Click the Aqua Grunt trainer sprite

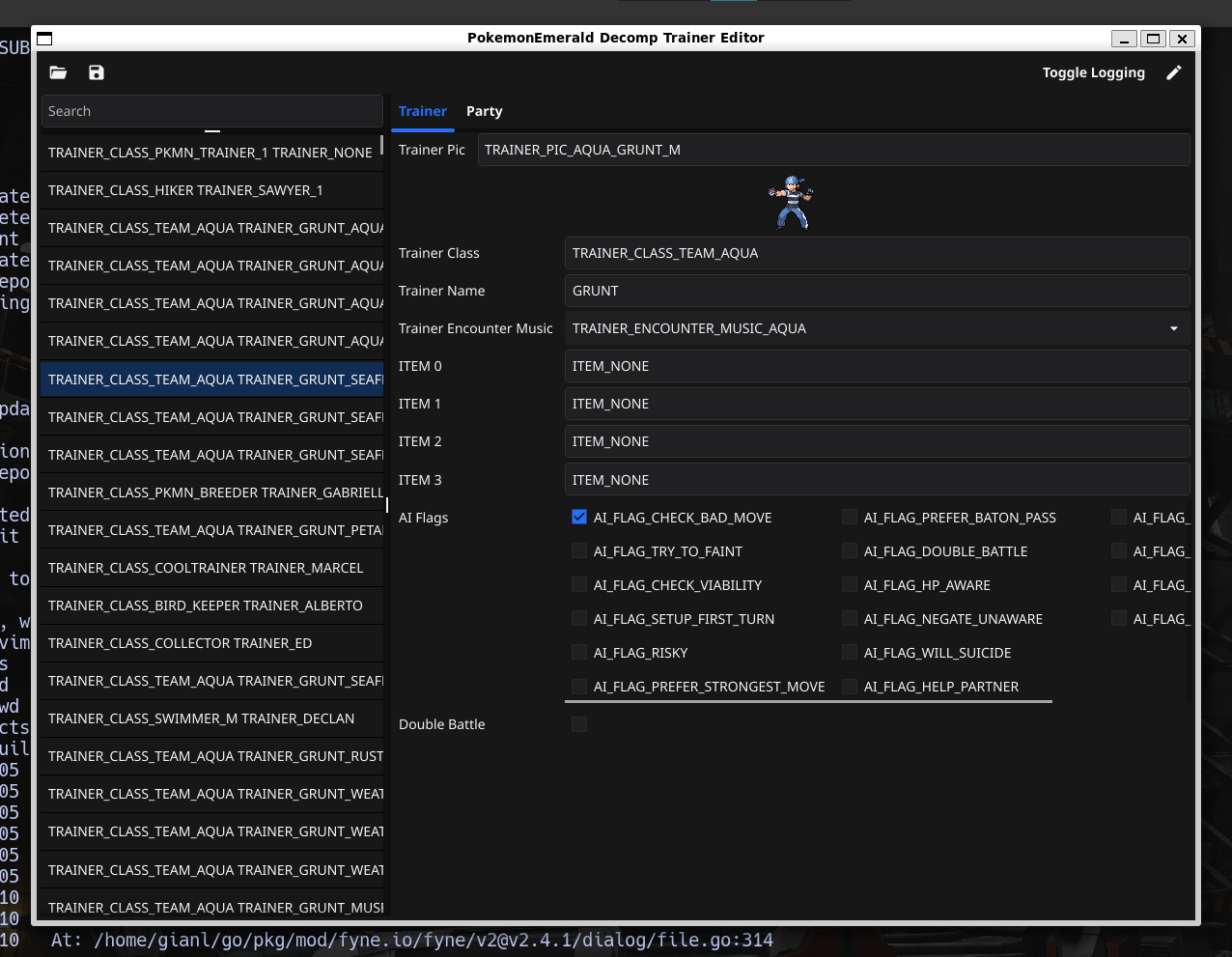(790, 202)
